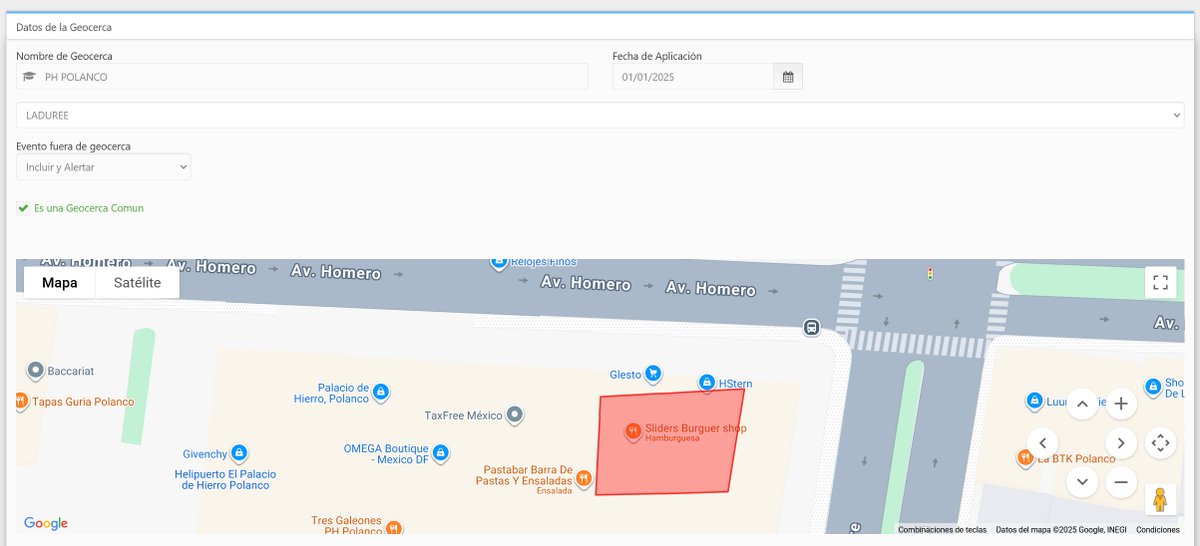1200x546 pixels.
Task: Click the Sliders Burguer shop marker
Action: tap(632, 431)
